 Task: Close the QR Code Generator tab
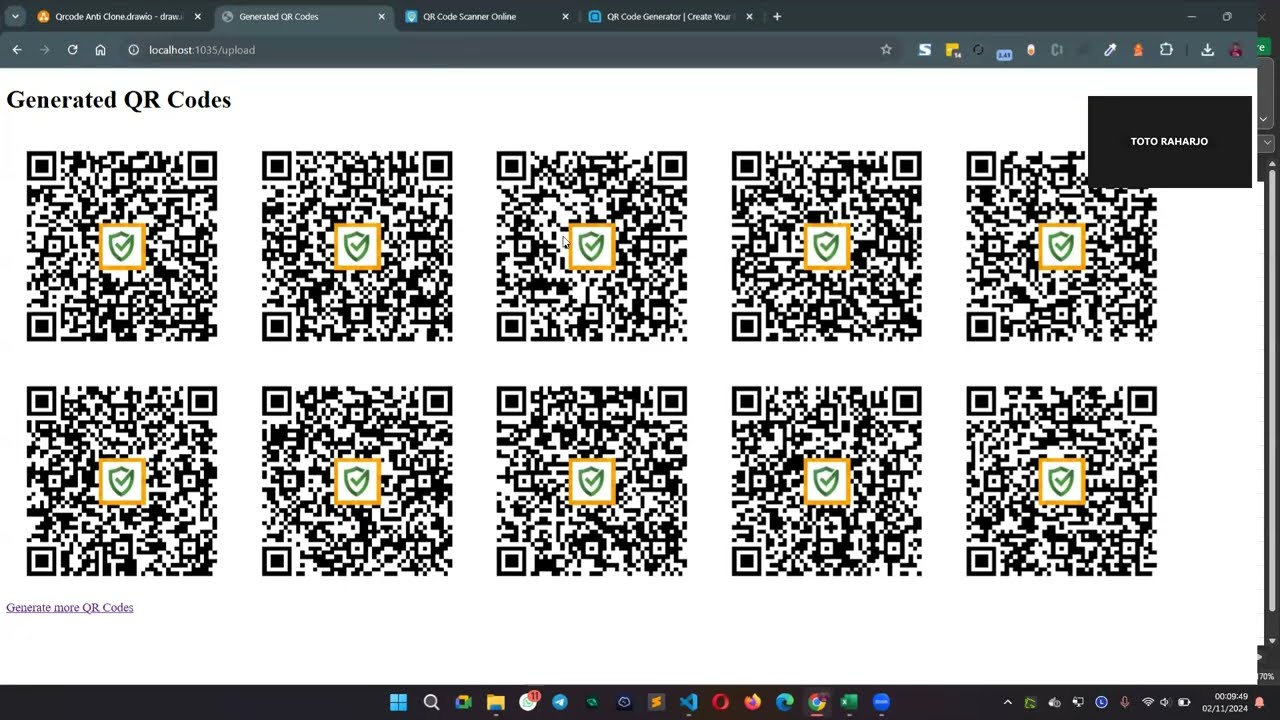749,16
